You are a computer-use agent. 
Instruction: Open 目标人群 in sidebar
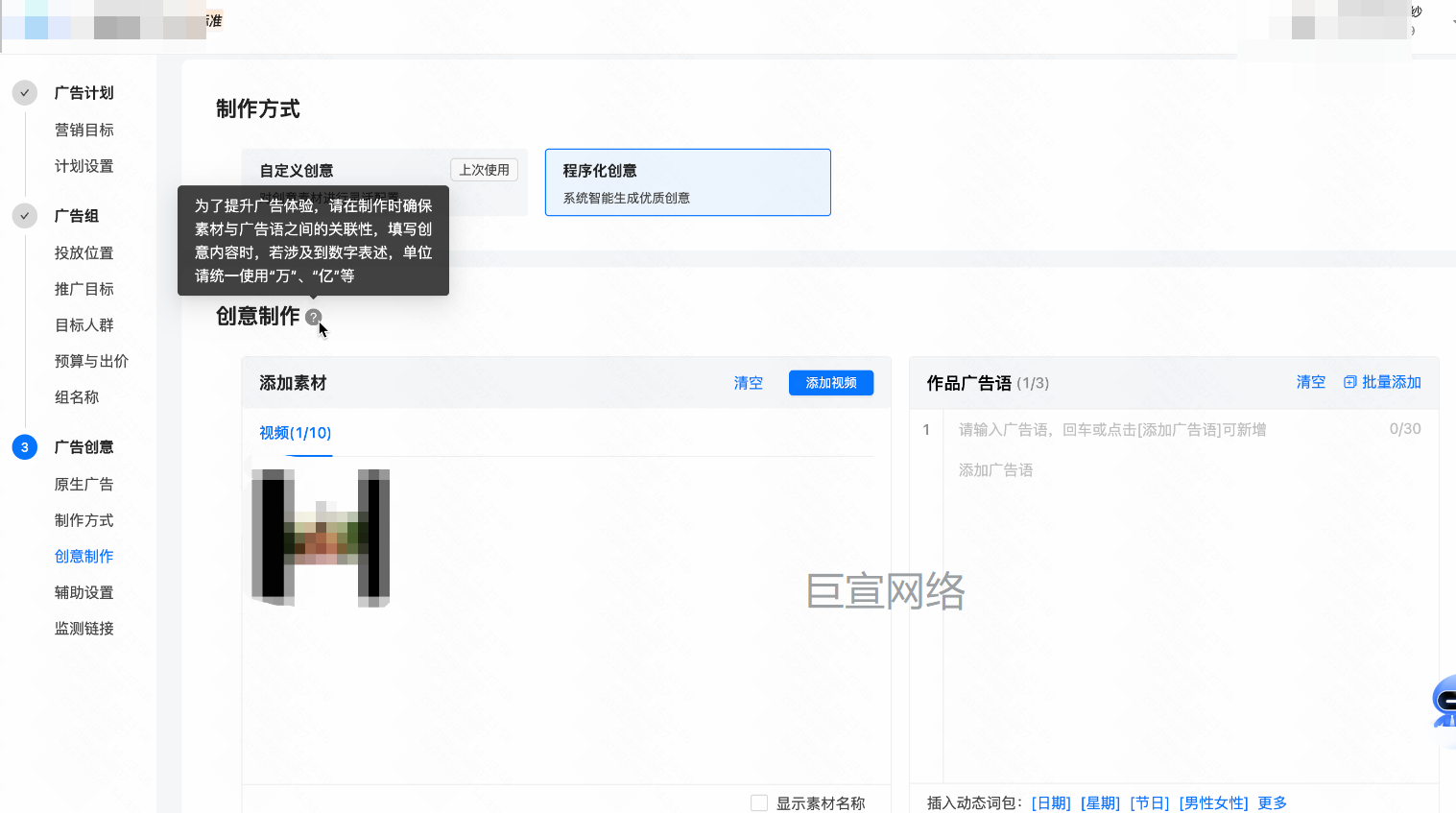(x=84, y=325)
